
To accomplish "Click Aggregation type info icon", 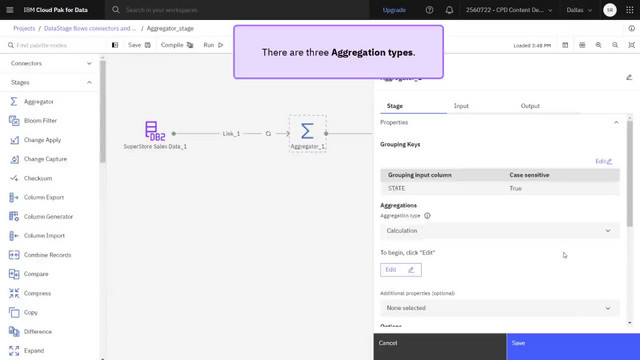I will point(427,216).
